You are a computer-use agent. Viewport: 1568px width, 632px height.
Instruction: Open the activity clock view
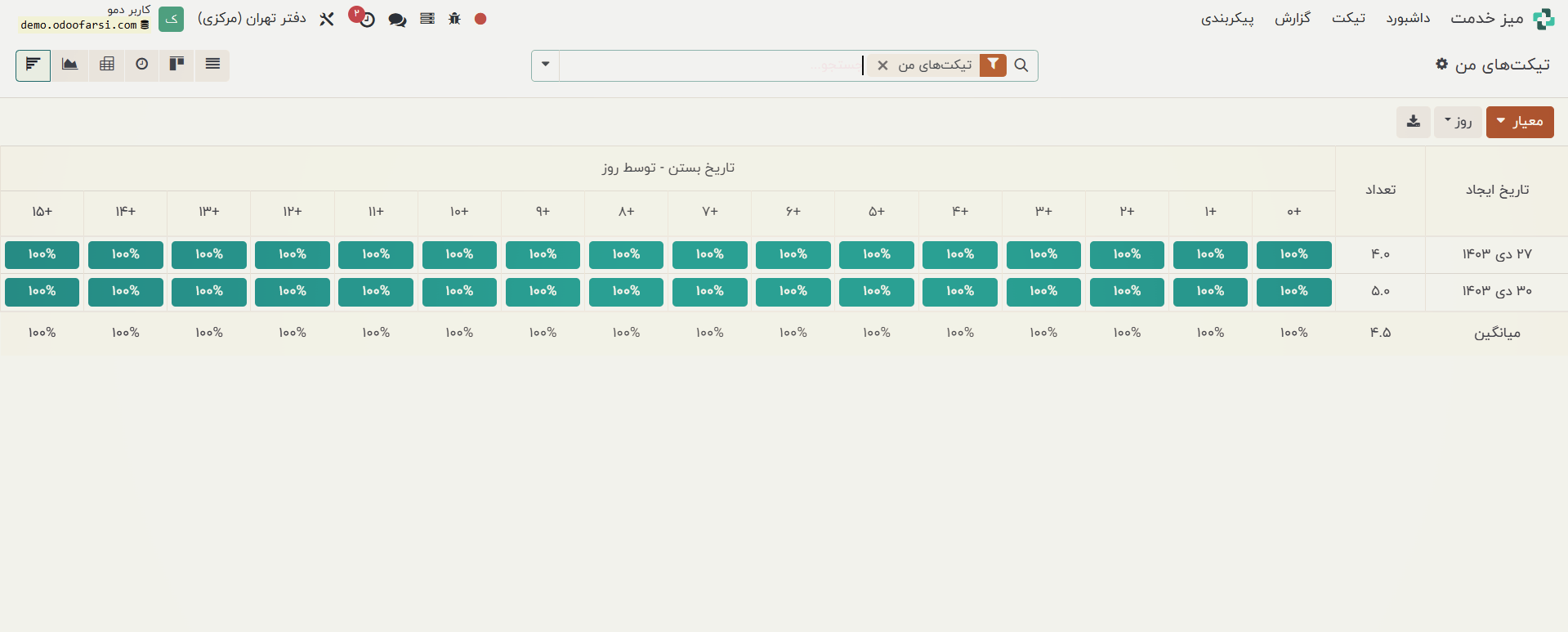click(x=142, y=65)
